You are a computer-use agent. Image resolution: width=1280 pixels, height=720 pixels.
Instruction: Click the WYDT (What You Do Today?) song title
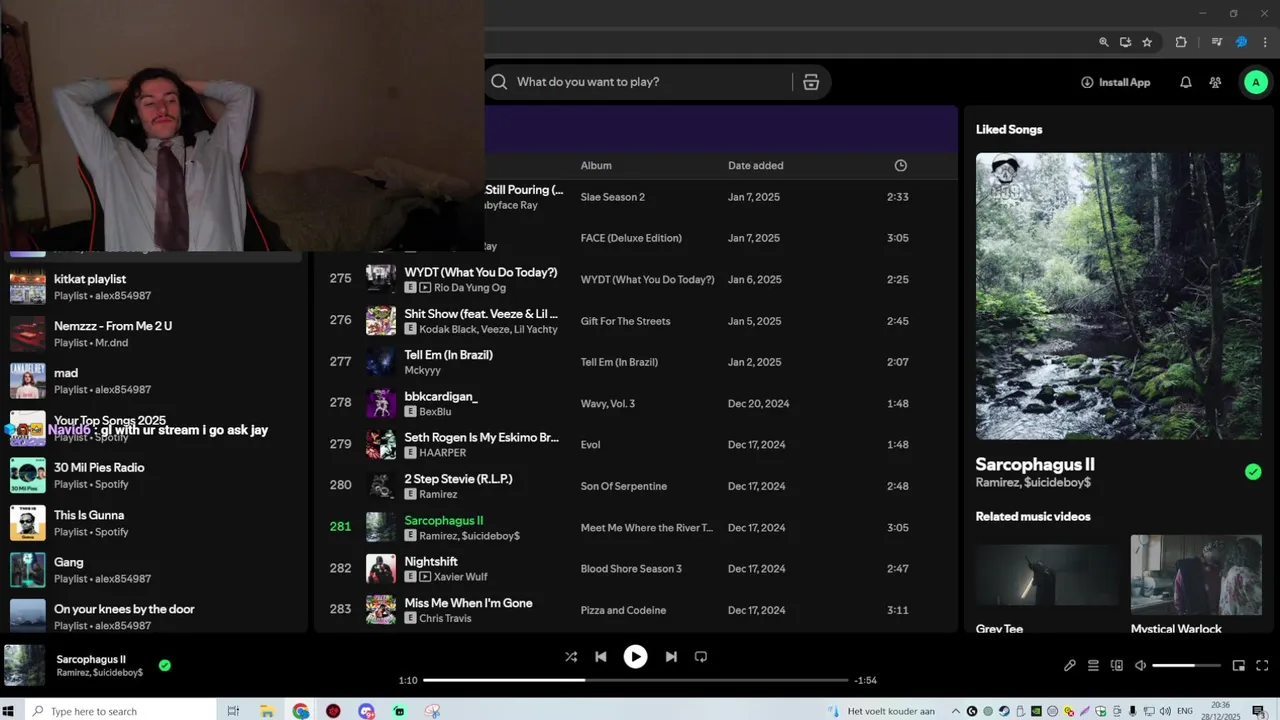(481, 272)
